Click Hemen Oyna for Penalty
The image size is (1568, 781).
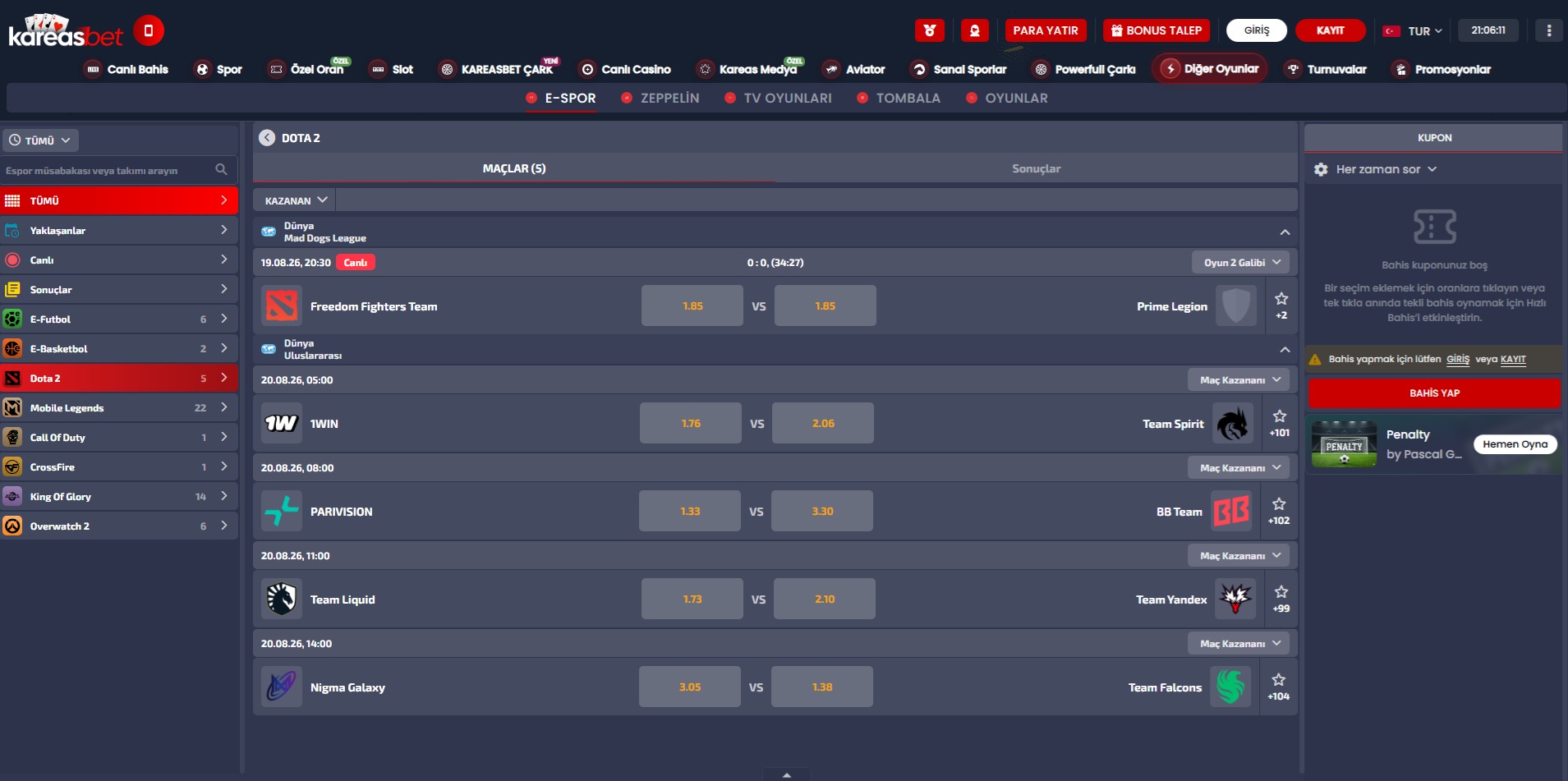[x=1515, y=444]
